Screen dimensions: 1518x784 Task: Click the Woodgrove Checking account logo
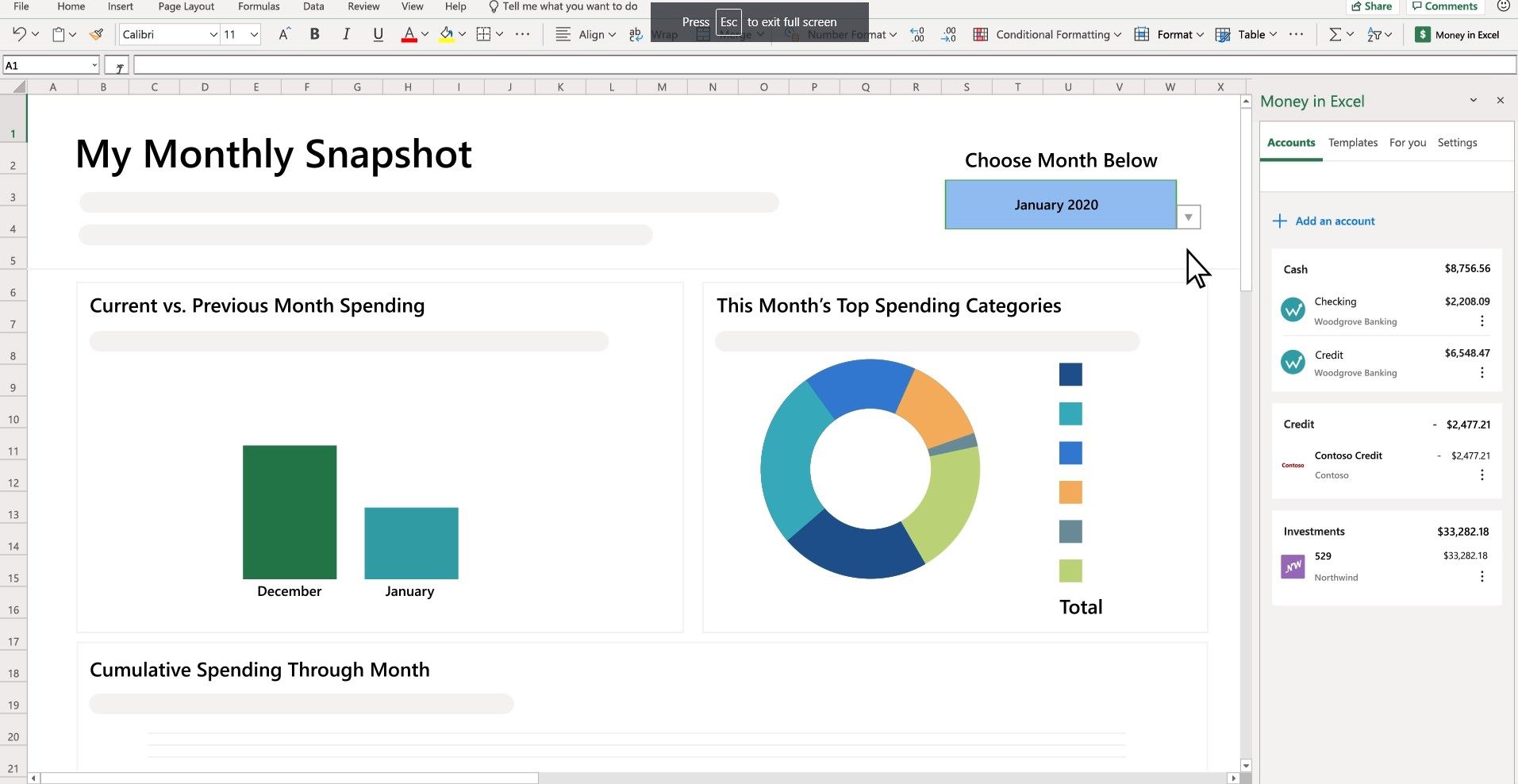(x=1293, y=309)
